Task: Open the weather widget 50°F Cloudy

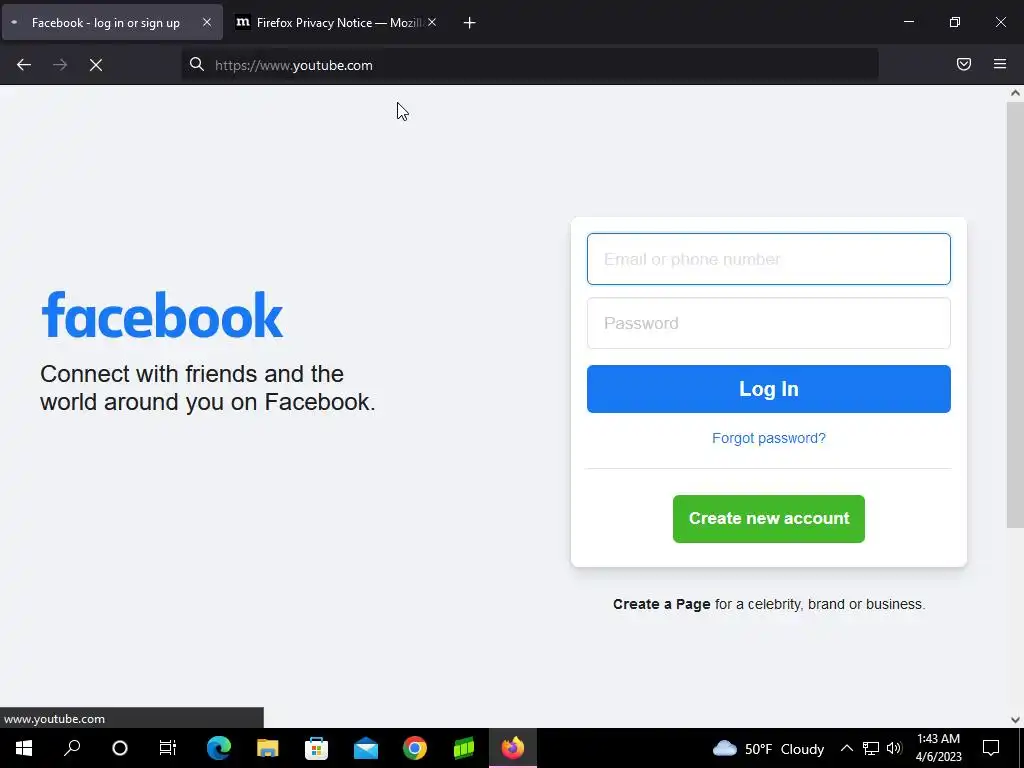Action: point(768,748)
